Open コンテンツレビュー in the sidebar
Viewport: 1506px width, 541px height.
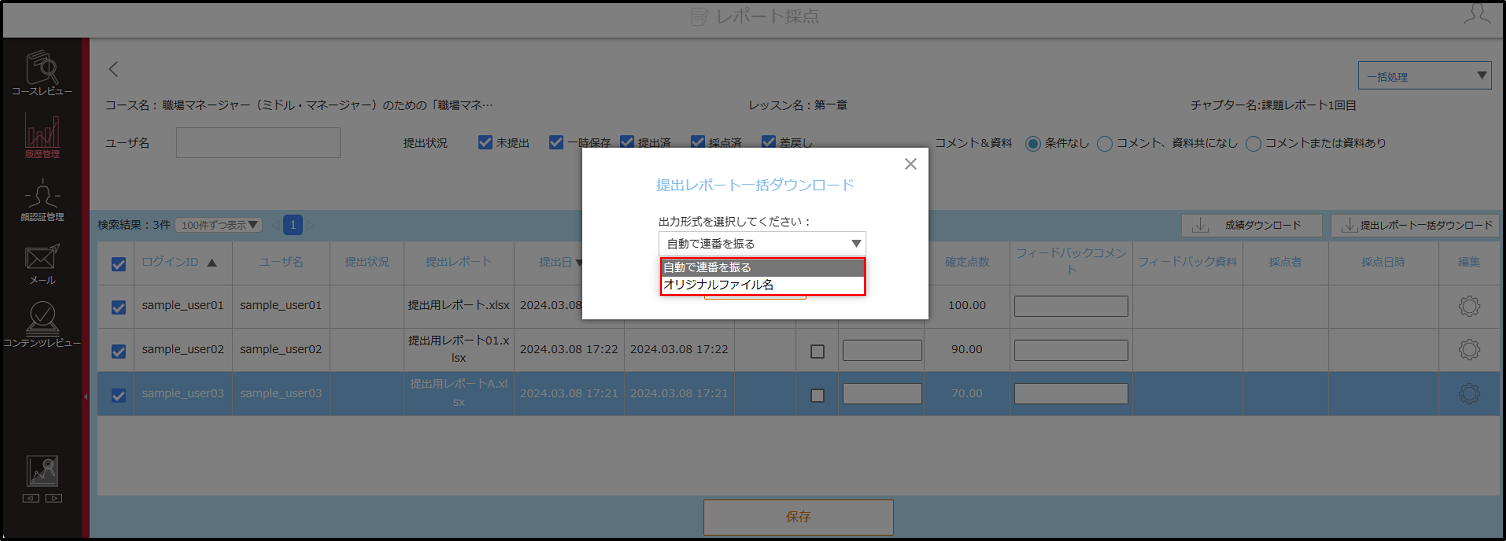(43, 325)
